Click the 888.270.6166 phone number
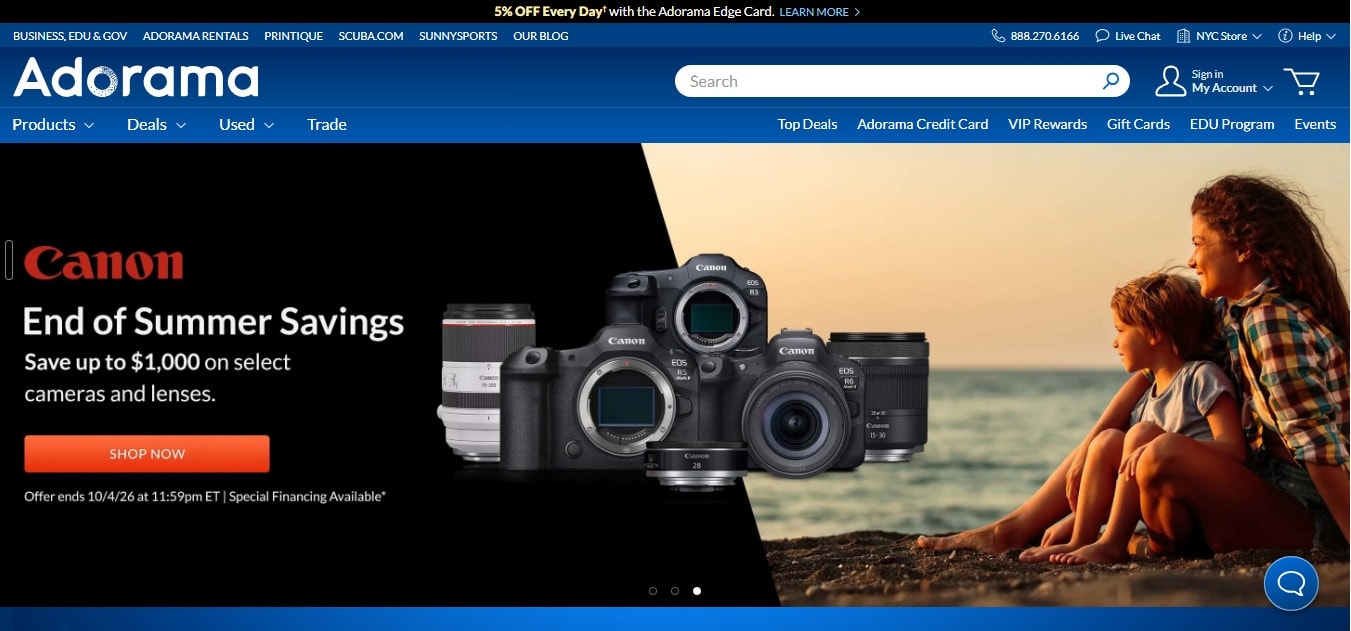 (x=1045, y=36)
